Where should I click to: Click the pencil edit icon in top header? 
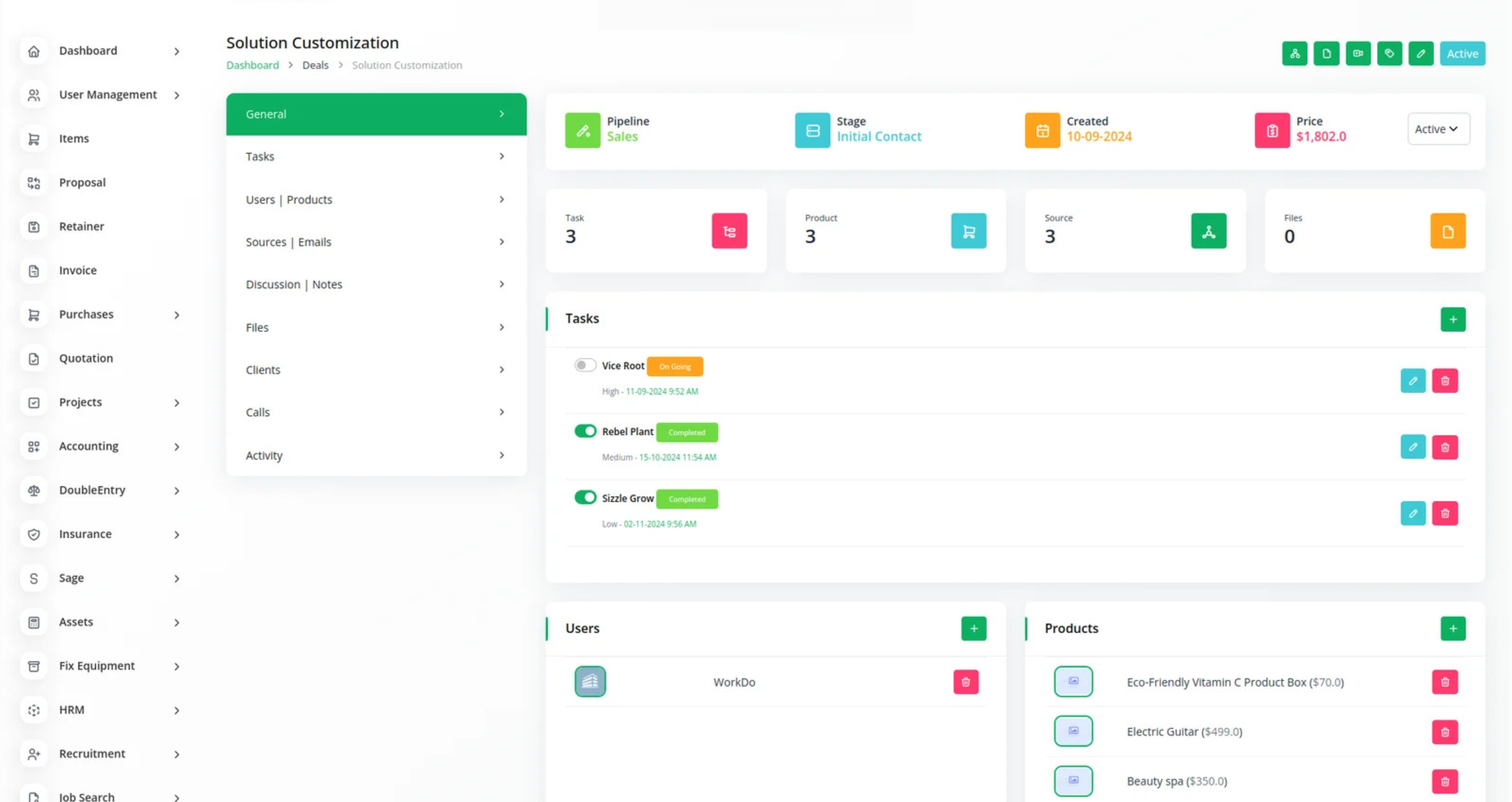point(1421,53)
